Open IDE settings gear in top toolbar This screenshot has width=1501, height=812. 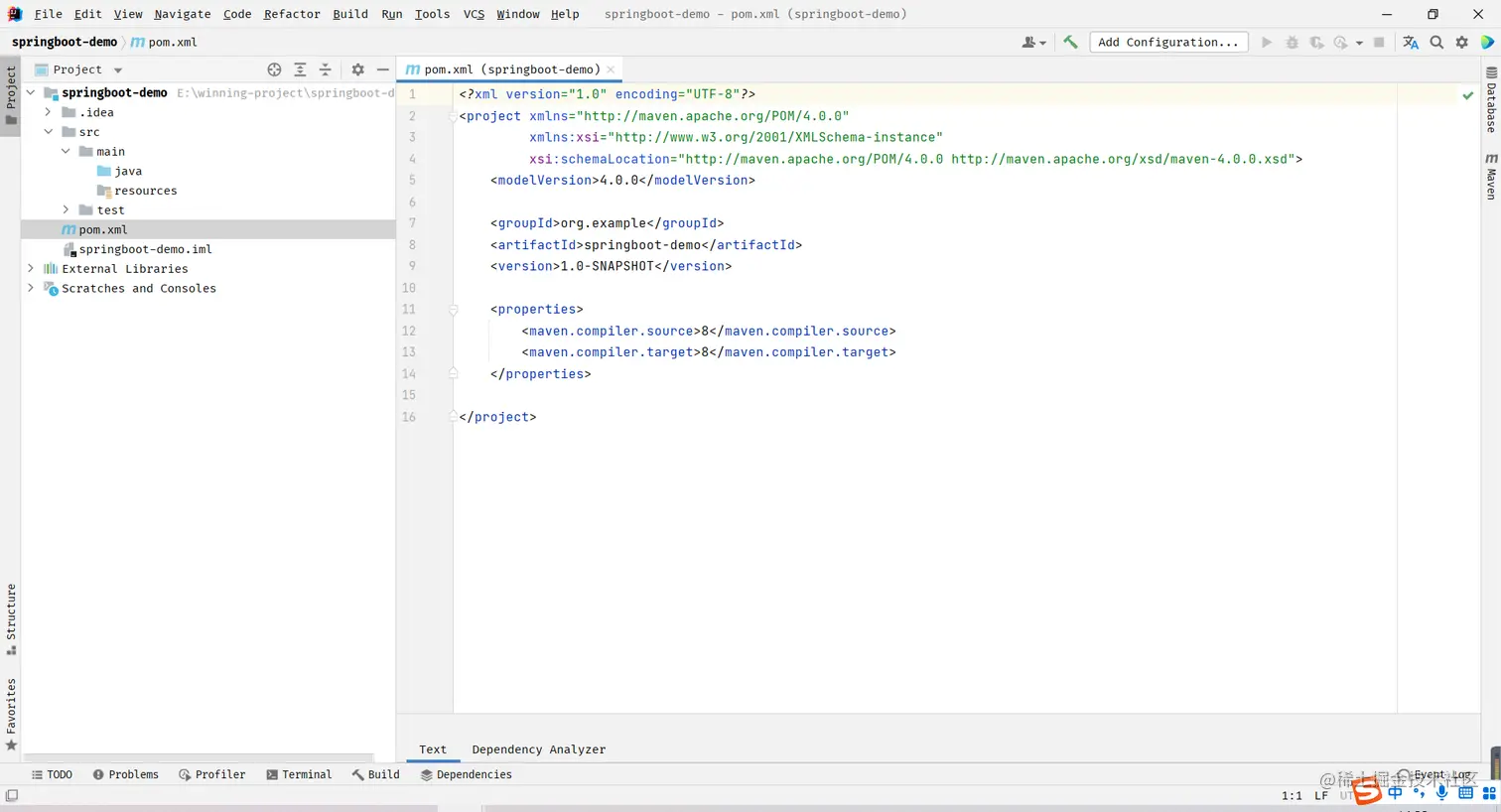pyautogui.click(x=1461, y=43)
